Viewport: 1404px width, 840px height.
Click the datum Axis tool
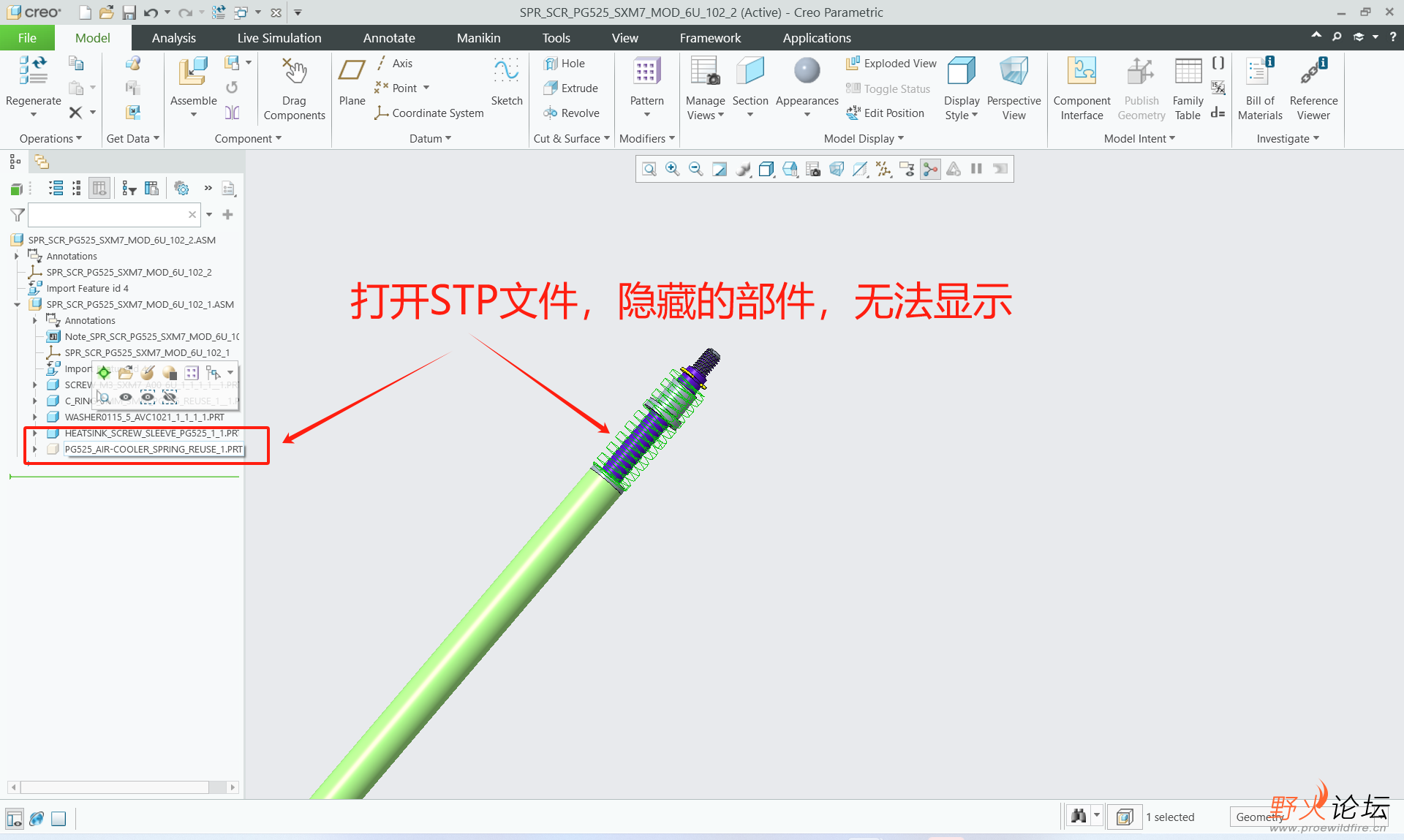393,64
